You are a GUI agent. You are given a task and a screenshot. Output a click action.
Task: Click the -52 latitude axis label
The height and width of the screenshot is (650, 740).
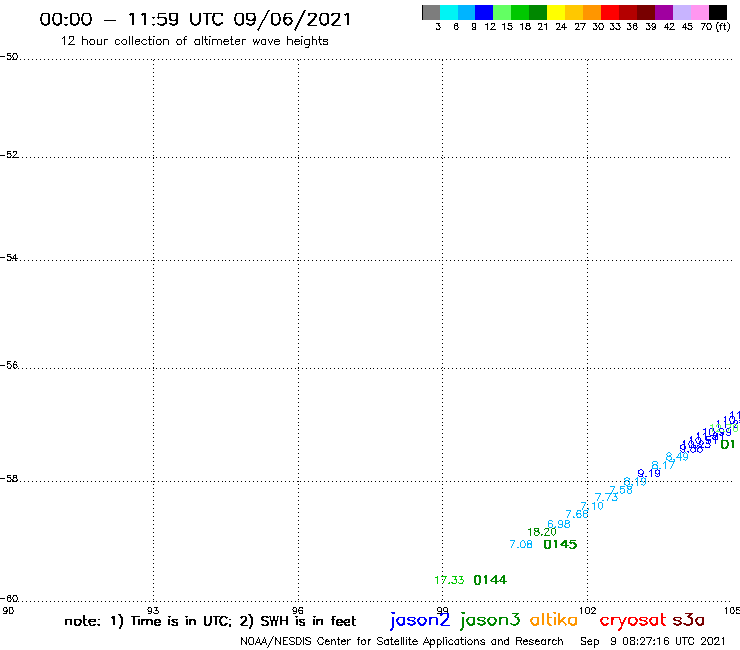(x=9, y=155)
